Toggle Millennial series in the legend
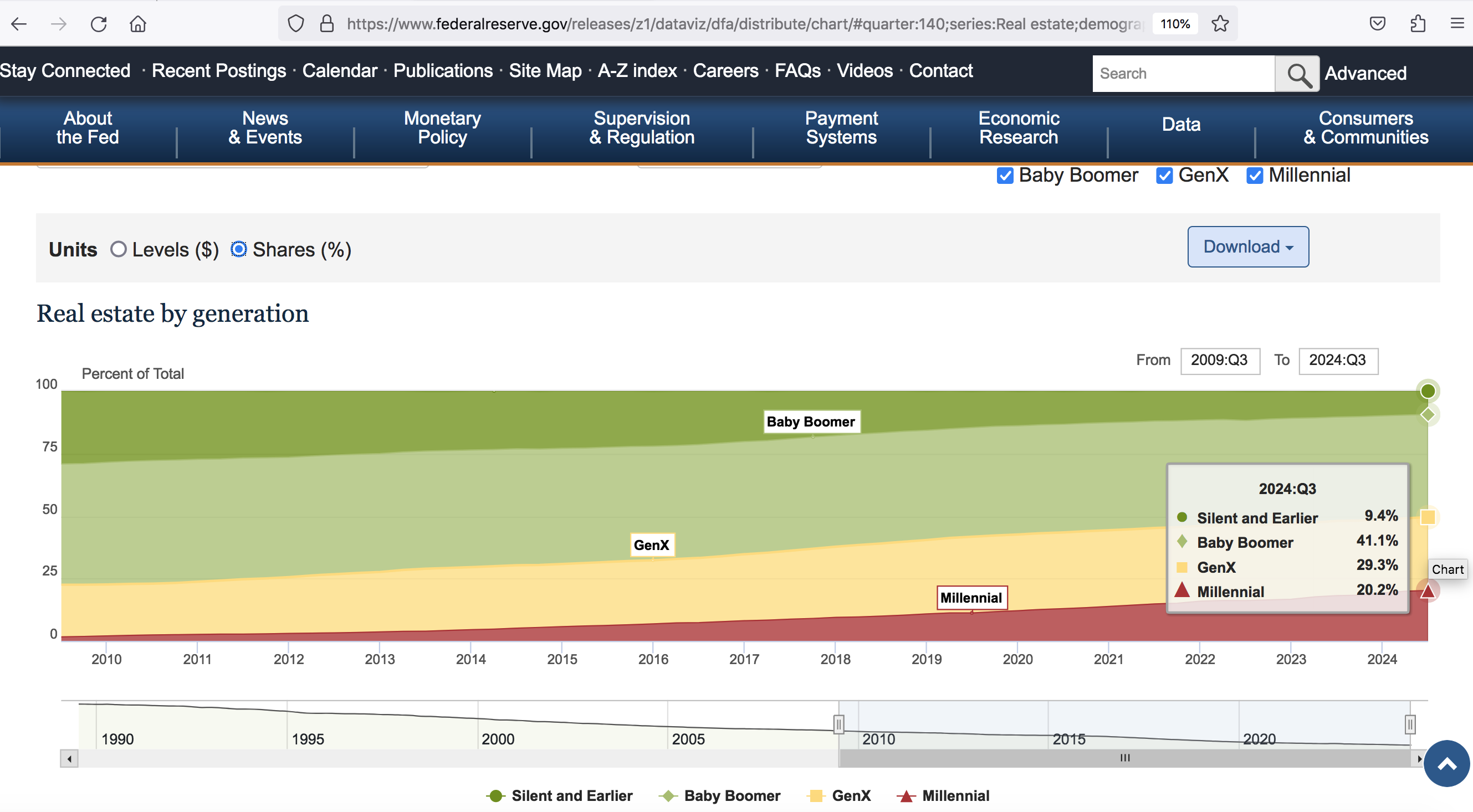 point(943,795)
